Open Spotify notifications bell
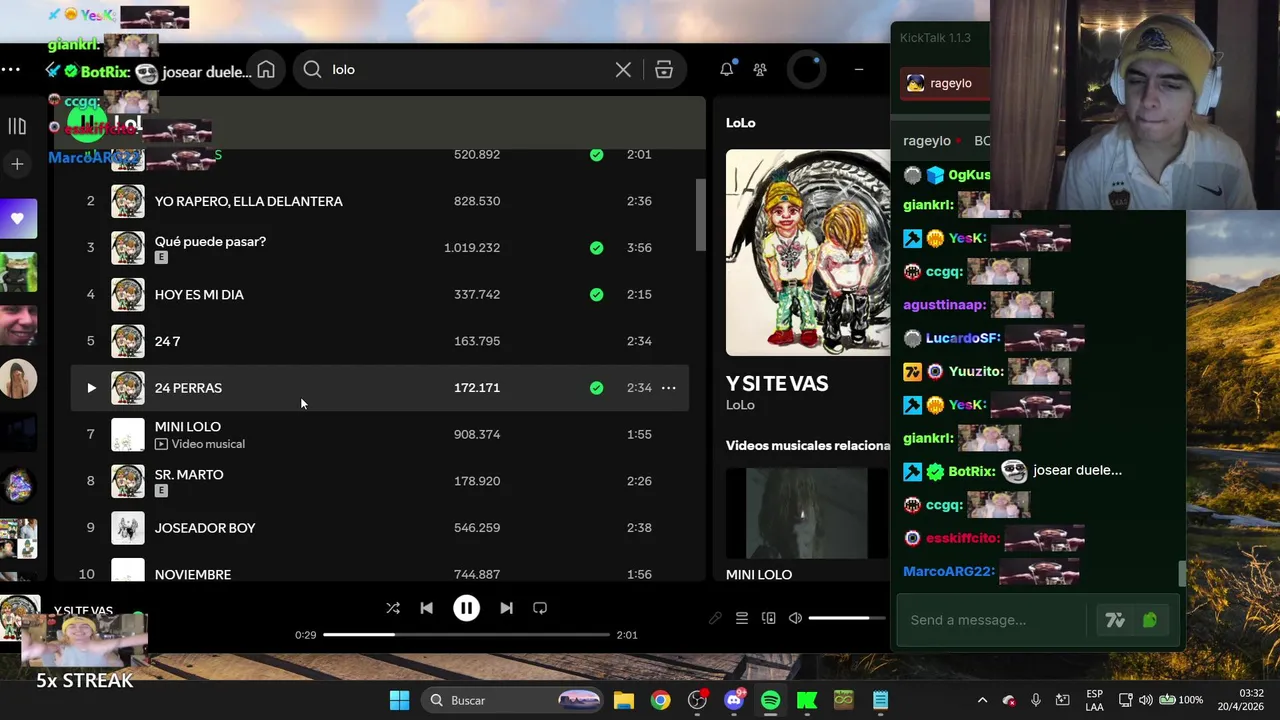Viewport: 1280px width, 720px height. click(x=727, y=69)
